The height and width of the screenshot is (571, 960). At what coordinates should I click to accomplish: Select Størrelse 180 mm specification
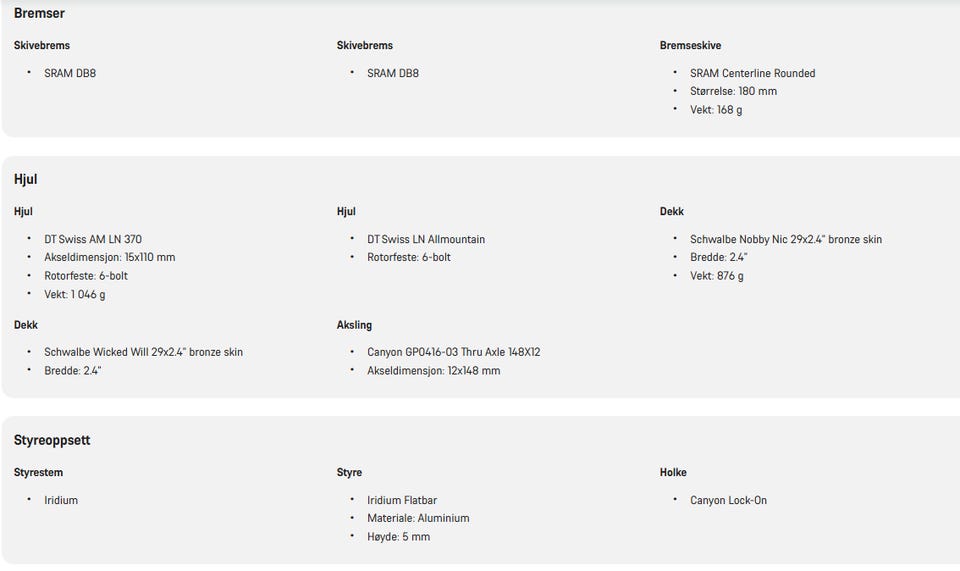733,91
